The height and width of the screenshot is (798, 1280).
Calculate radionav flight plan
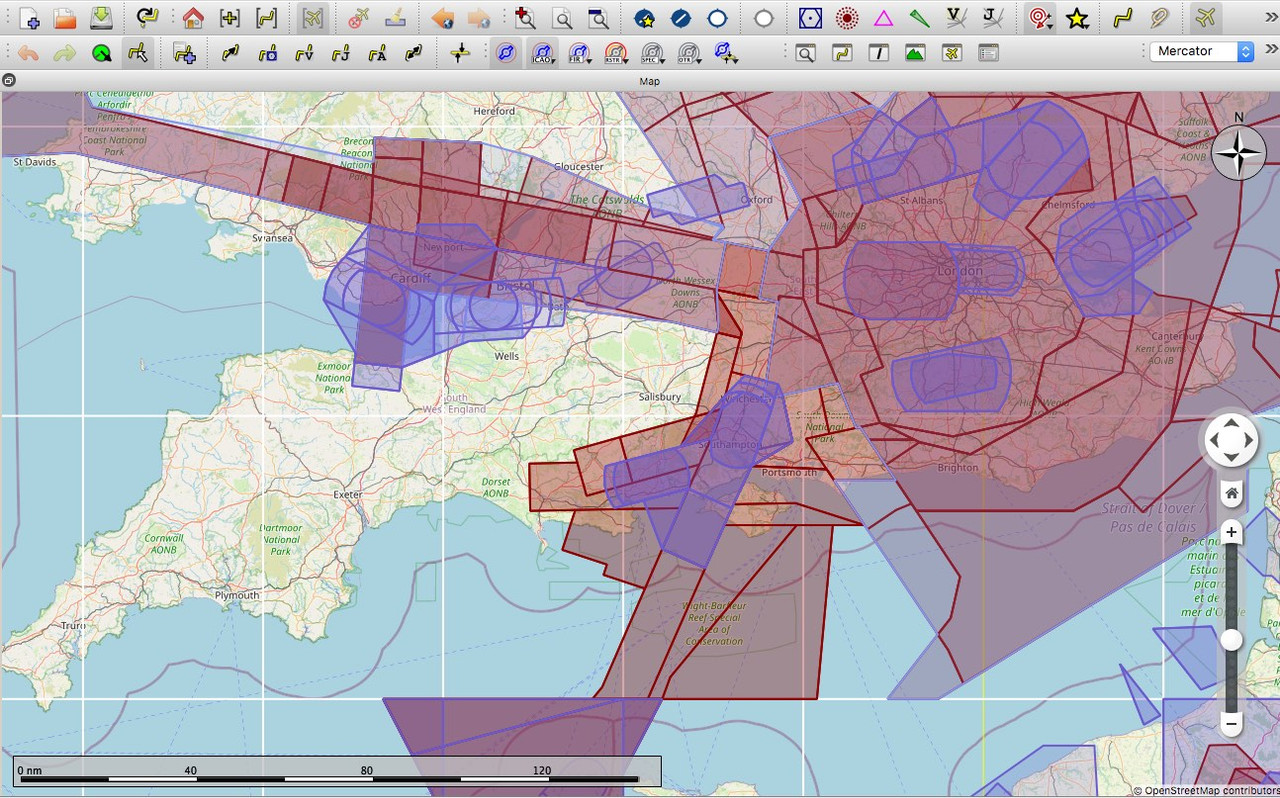(x=268, y=53)
